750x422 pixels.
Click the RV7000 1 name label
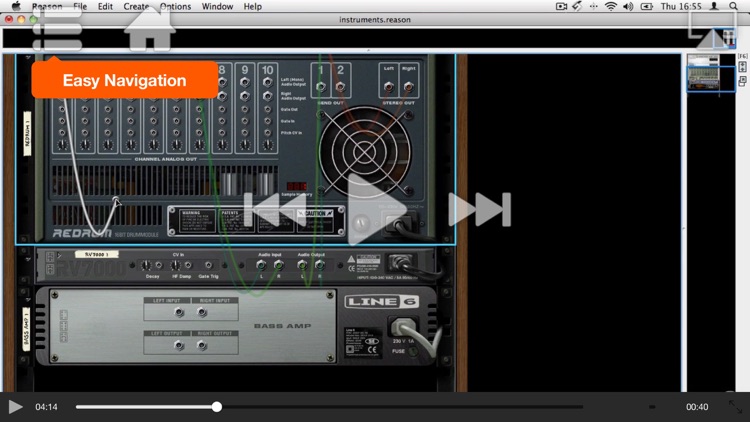[97, 255]
